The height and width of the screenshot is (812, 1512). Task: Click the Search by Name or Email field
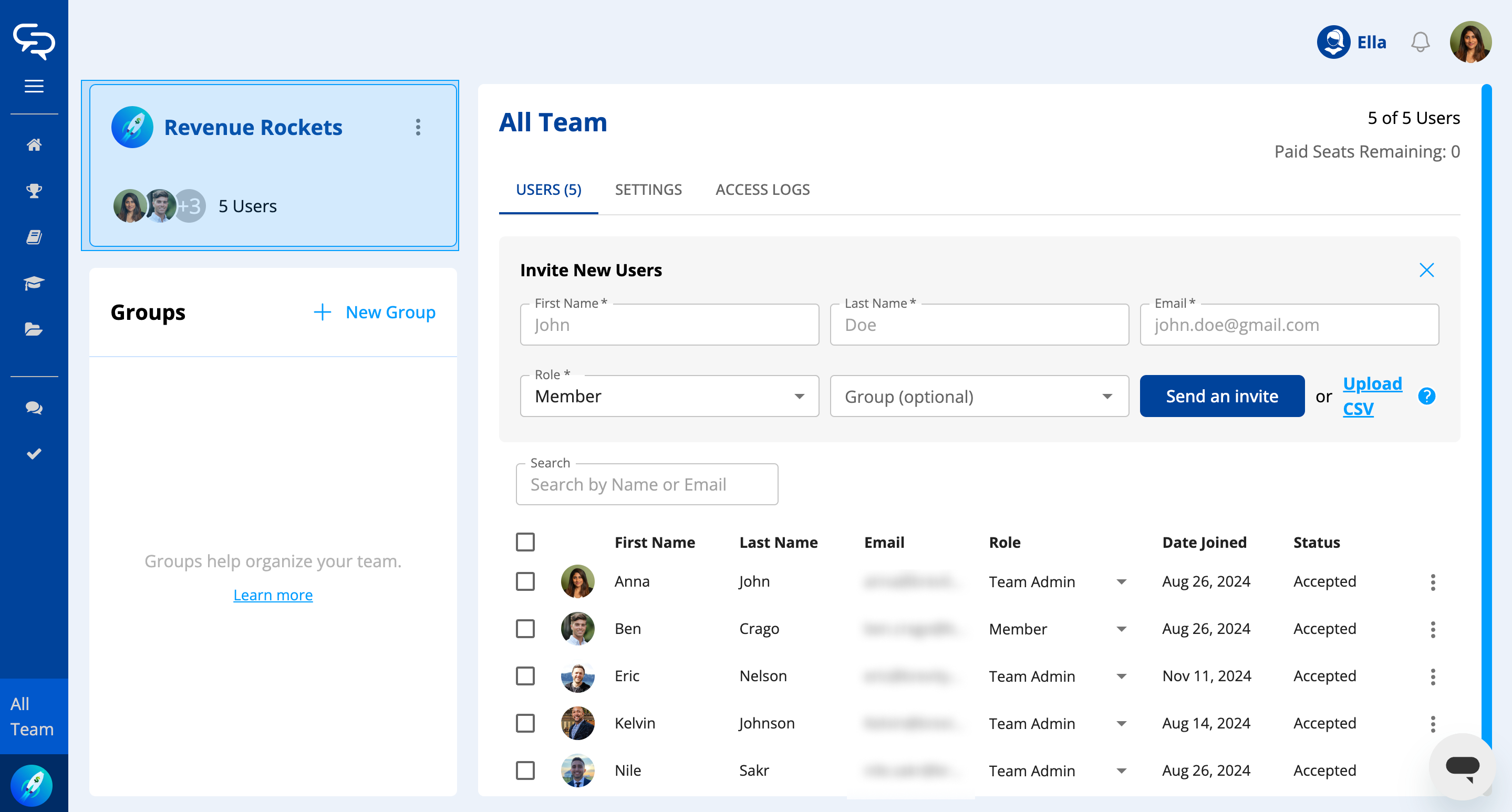647,484
